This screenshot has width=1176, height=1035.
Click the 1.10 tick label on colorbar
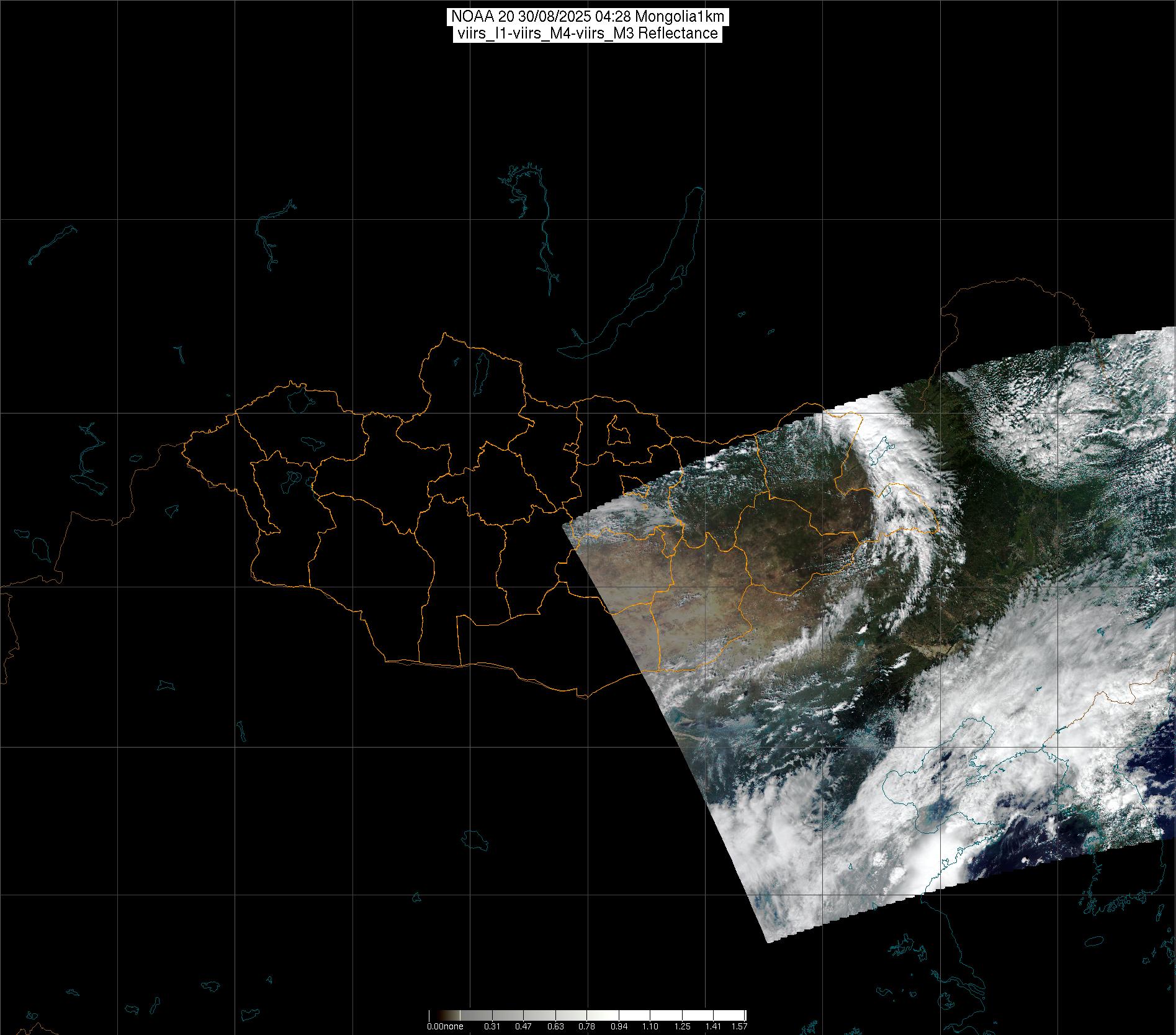650,1026
